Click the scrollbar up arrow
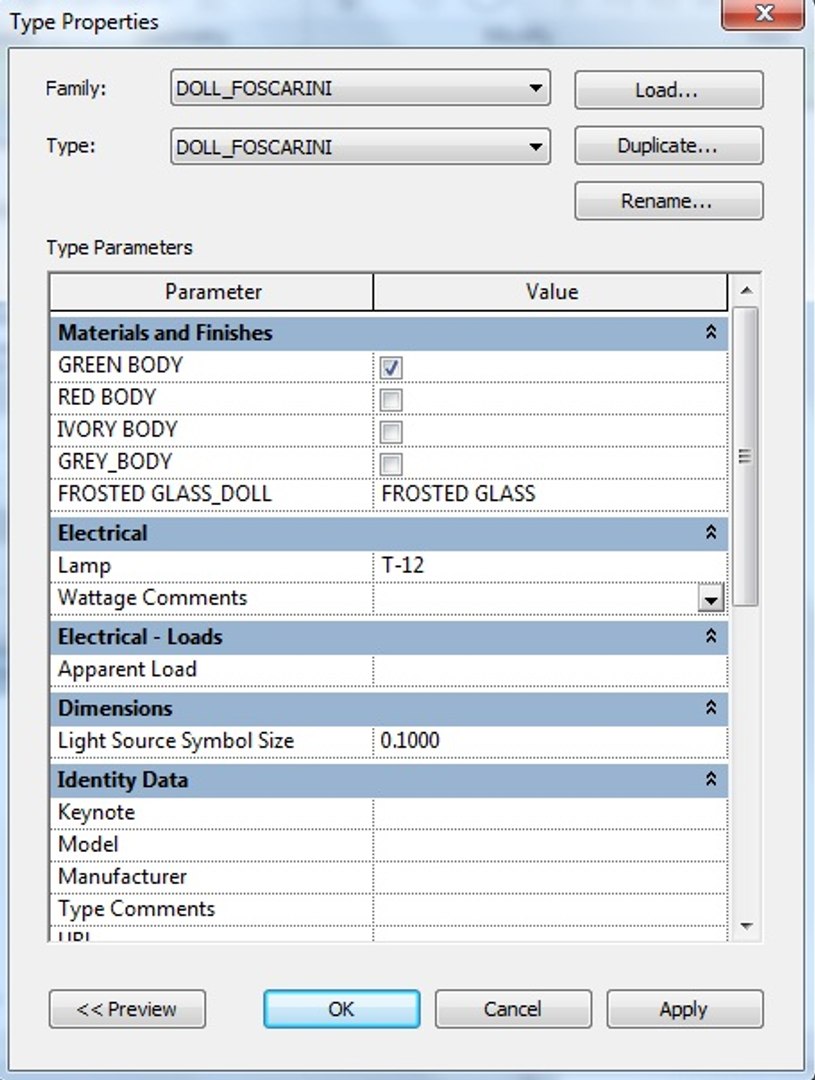Viewport: 815px width, 1080px height. (745, 291)
